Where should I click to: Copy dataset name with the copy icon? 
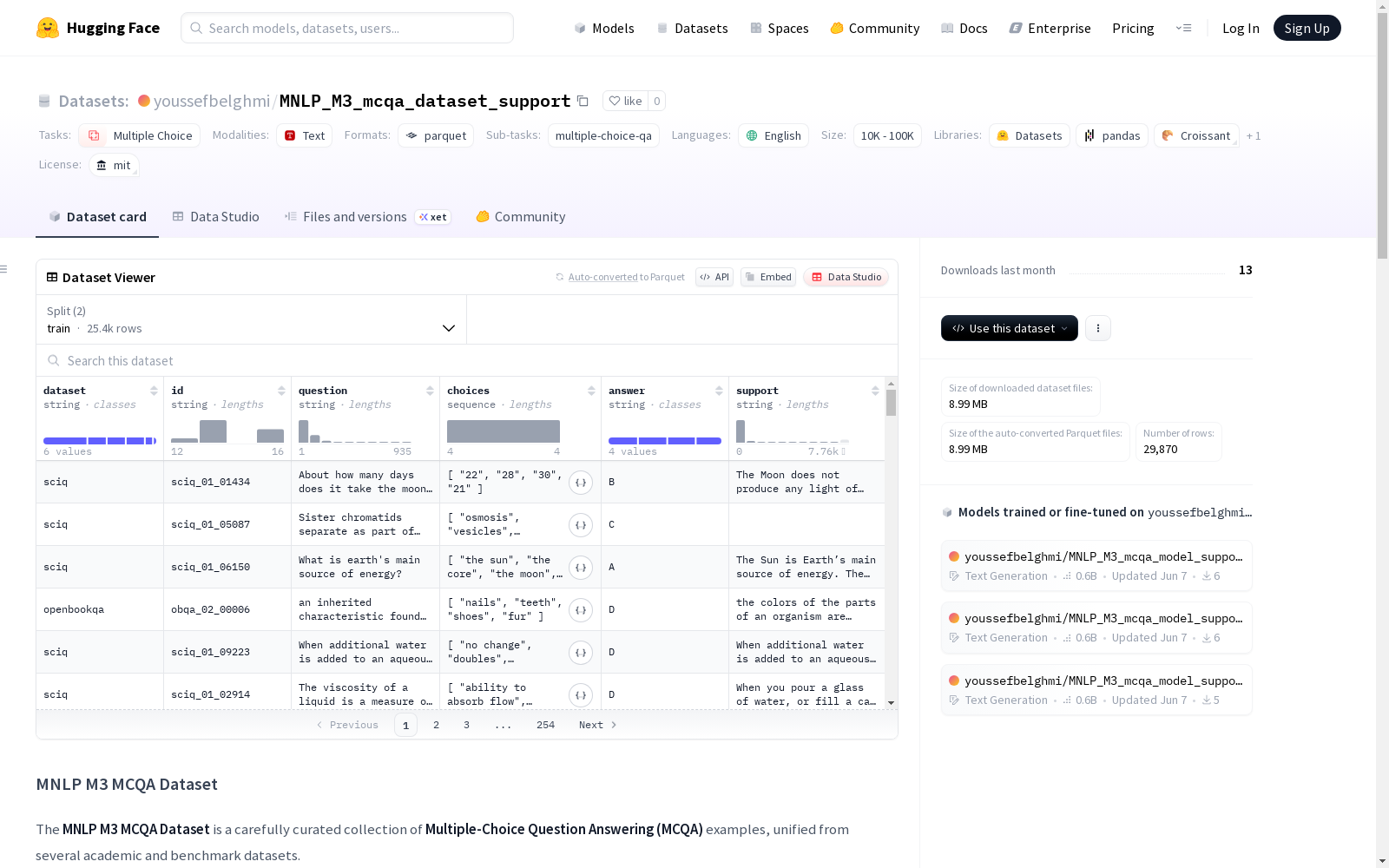583,101
